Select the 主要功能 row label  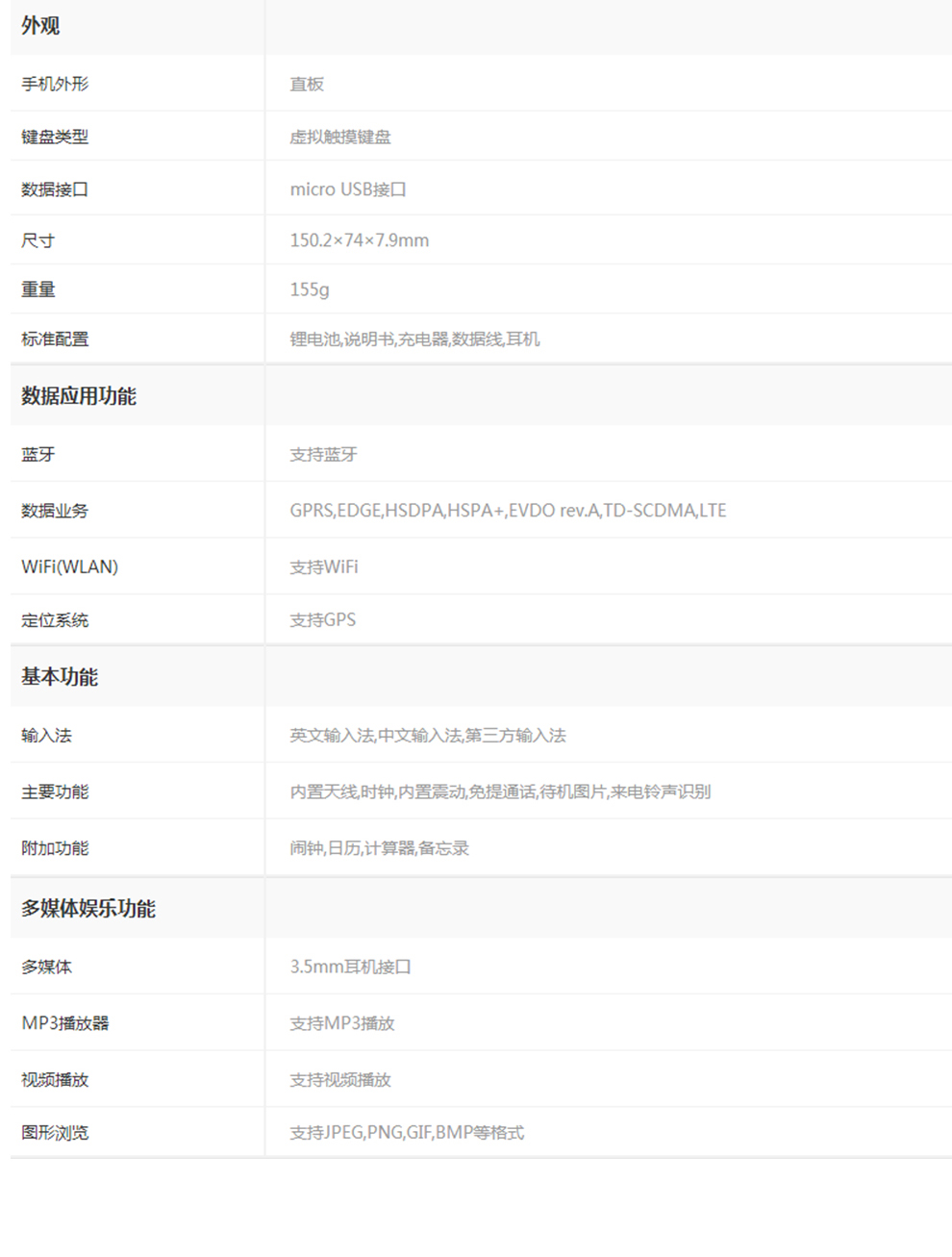click(55, 792)
